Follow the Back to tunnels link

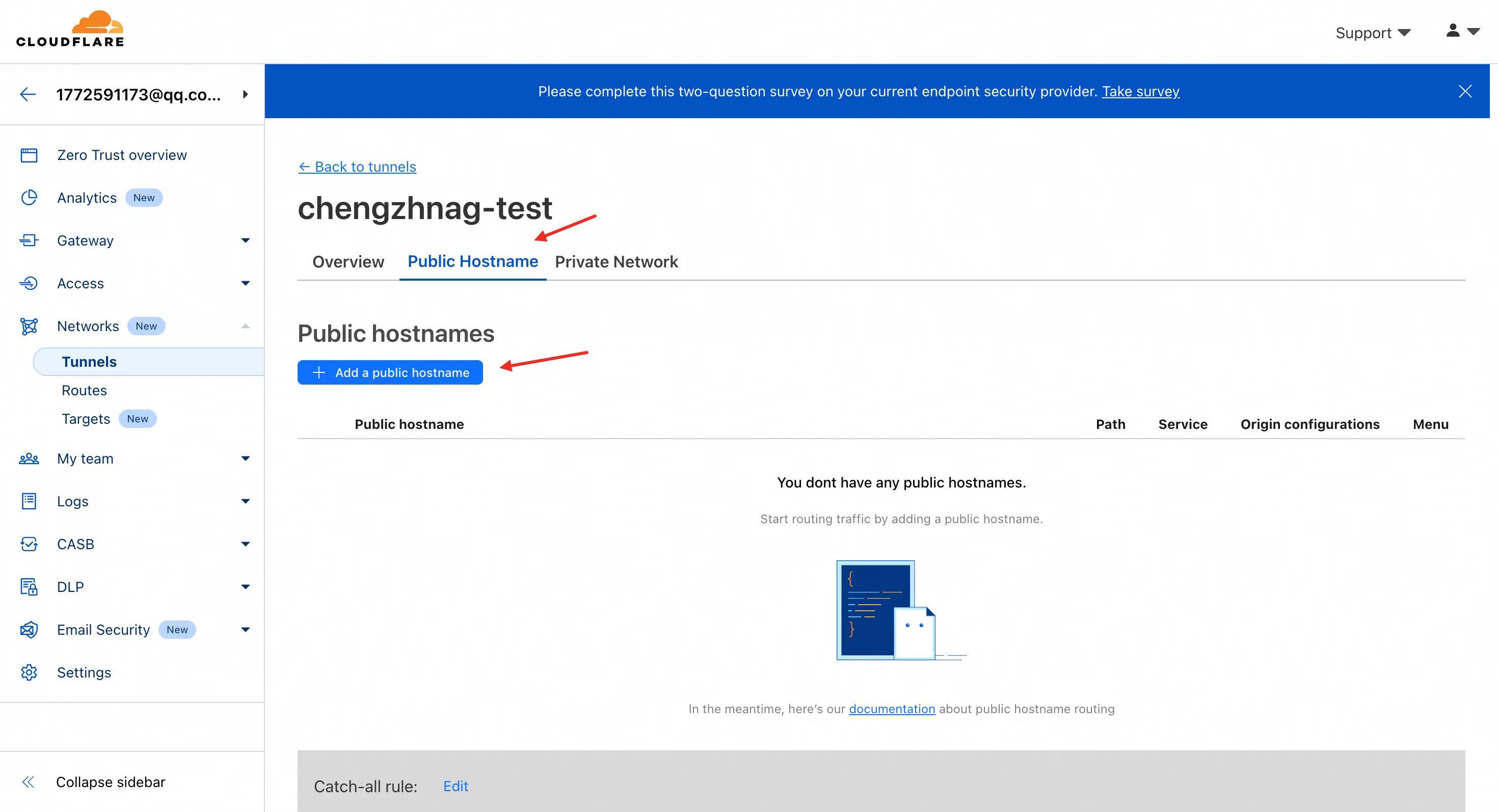(x=357, y=167)
